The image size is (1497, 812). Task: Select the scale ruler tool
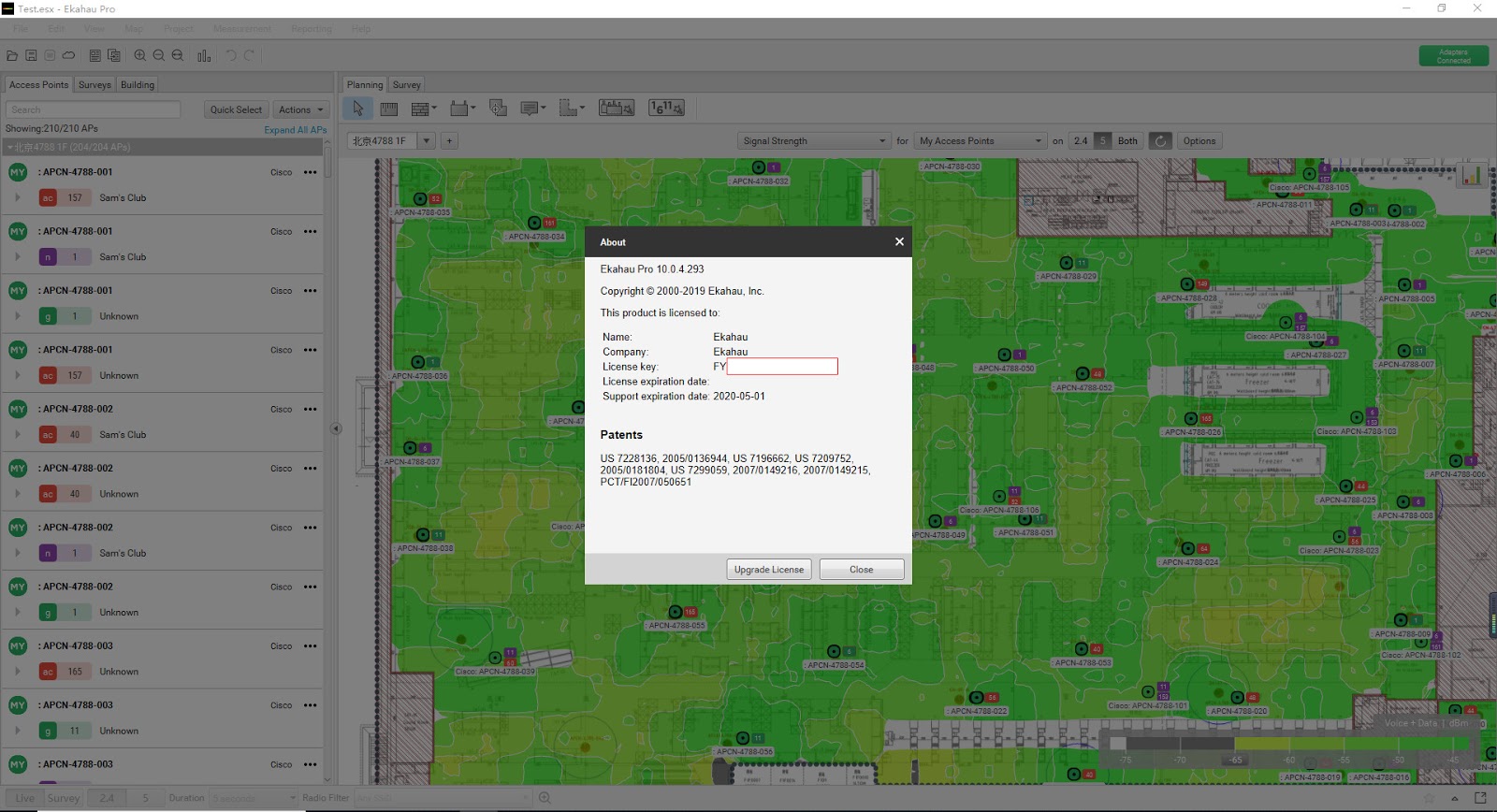coord(389,109)
